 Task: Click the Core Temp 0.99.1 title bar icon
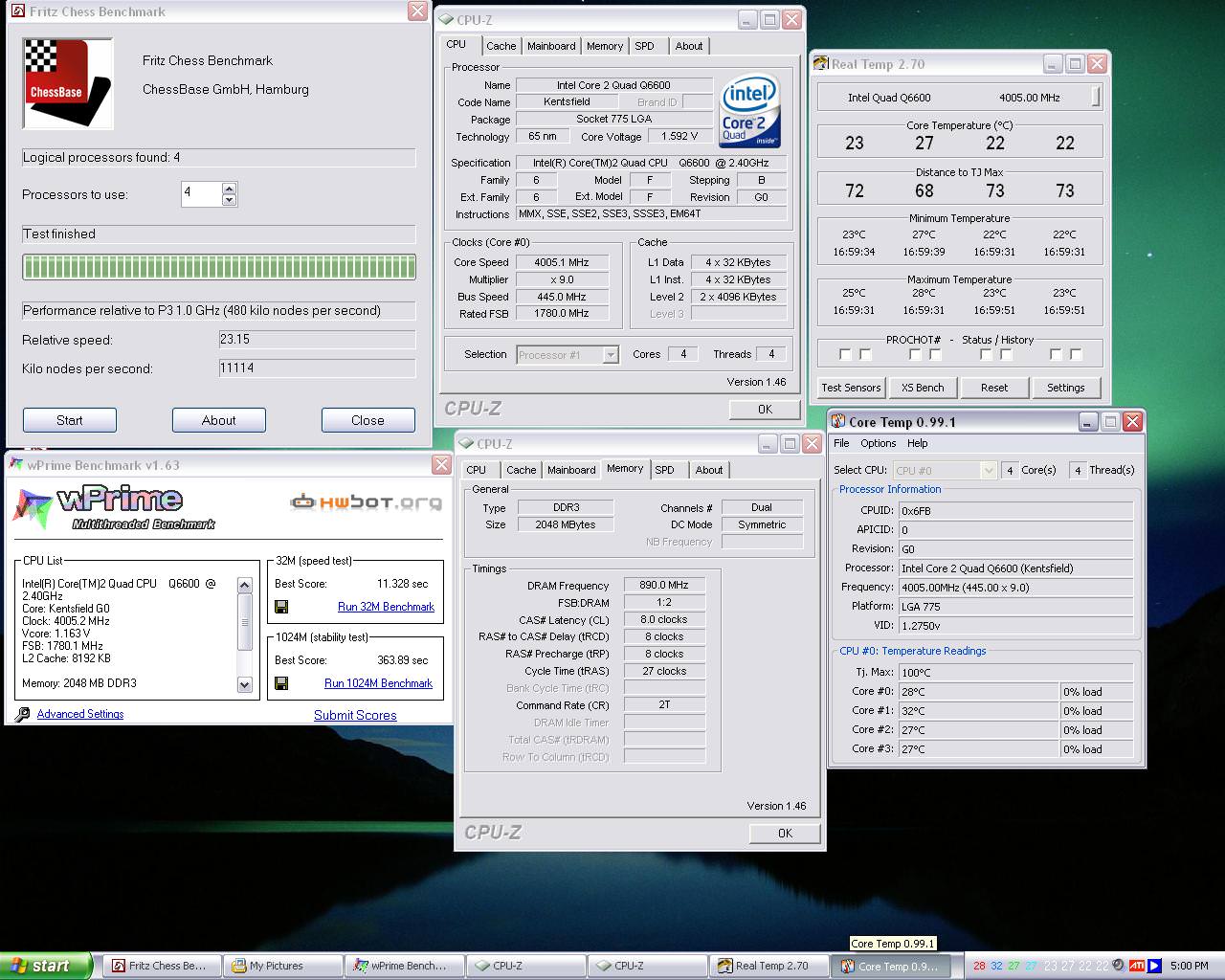(x=838, y=421)
